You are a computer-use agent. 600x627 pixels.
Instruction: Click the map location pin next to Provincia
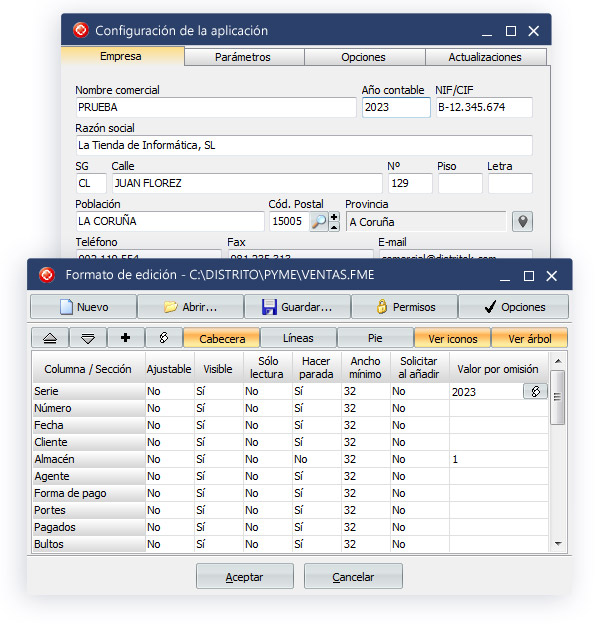tap(521, 222)
